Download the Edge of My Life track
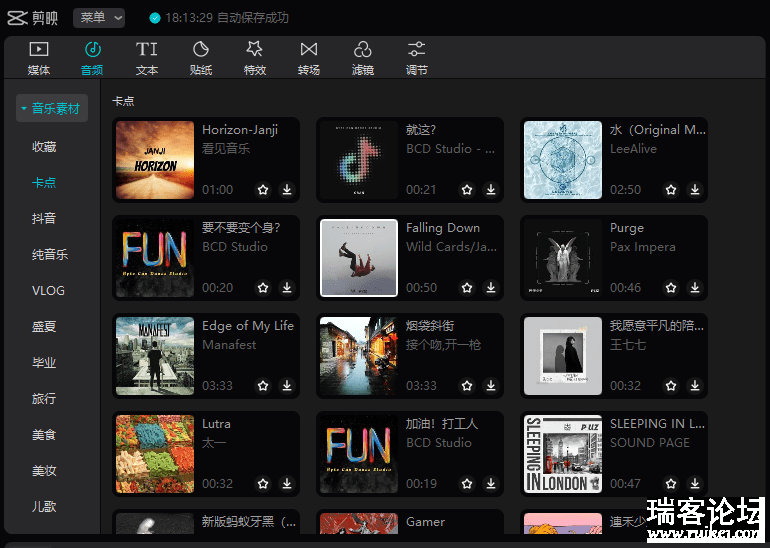 287,385
